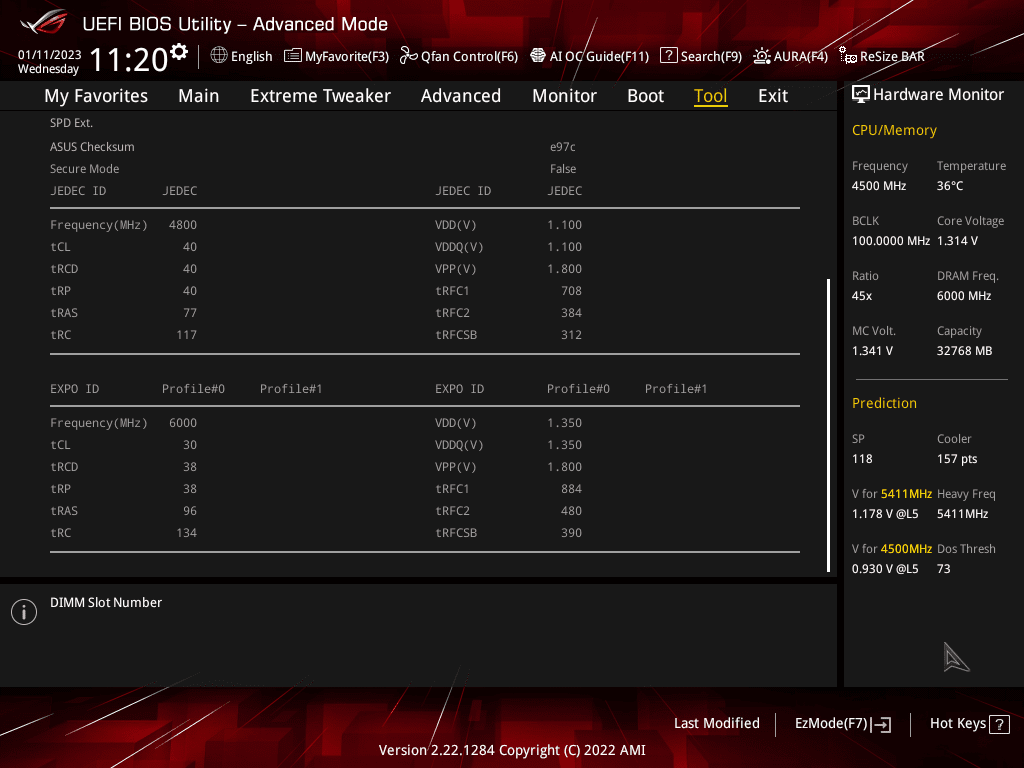This screenshot has width=1024, height=768.
Task: Open Qfan Control fan icon
Action: [x=409, y=56]
